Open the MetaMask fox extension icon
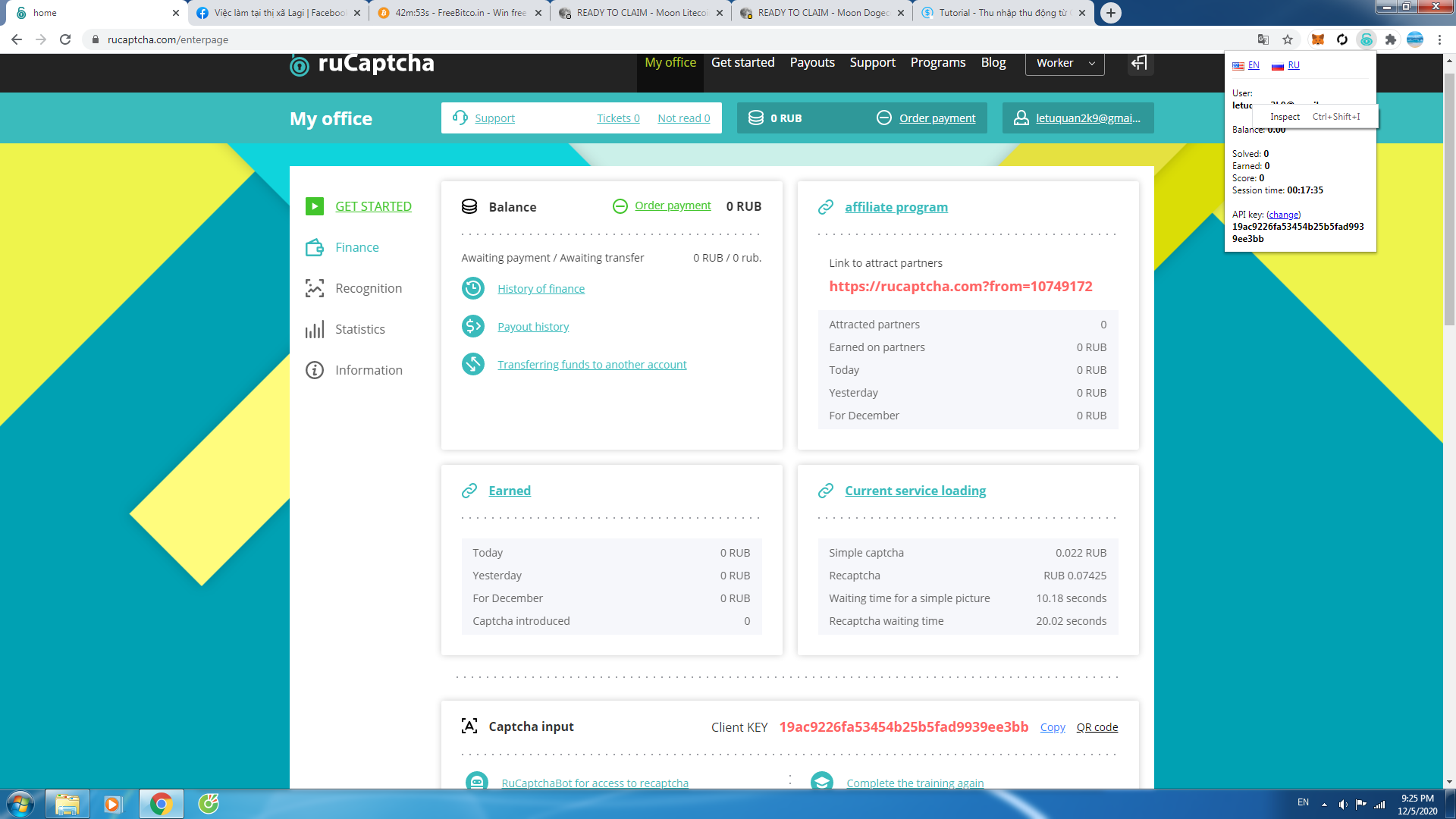1456x819 pixels. tap(1318, 39)
